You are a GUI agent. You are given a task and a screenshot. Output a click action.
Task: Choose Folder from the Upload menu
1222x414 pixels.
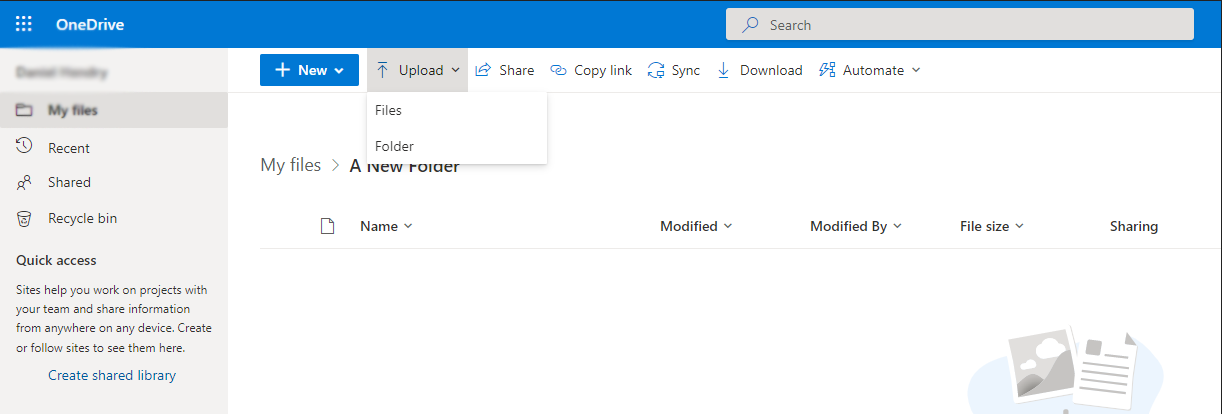click(457, 146)
